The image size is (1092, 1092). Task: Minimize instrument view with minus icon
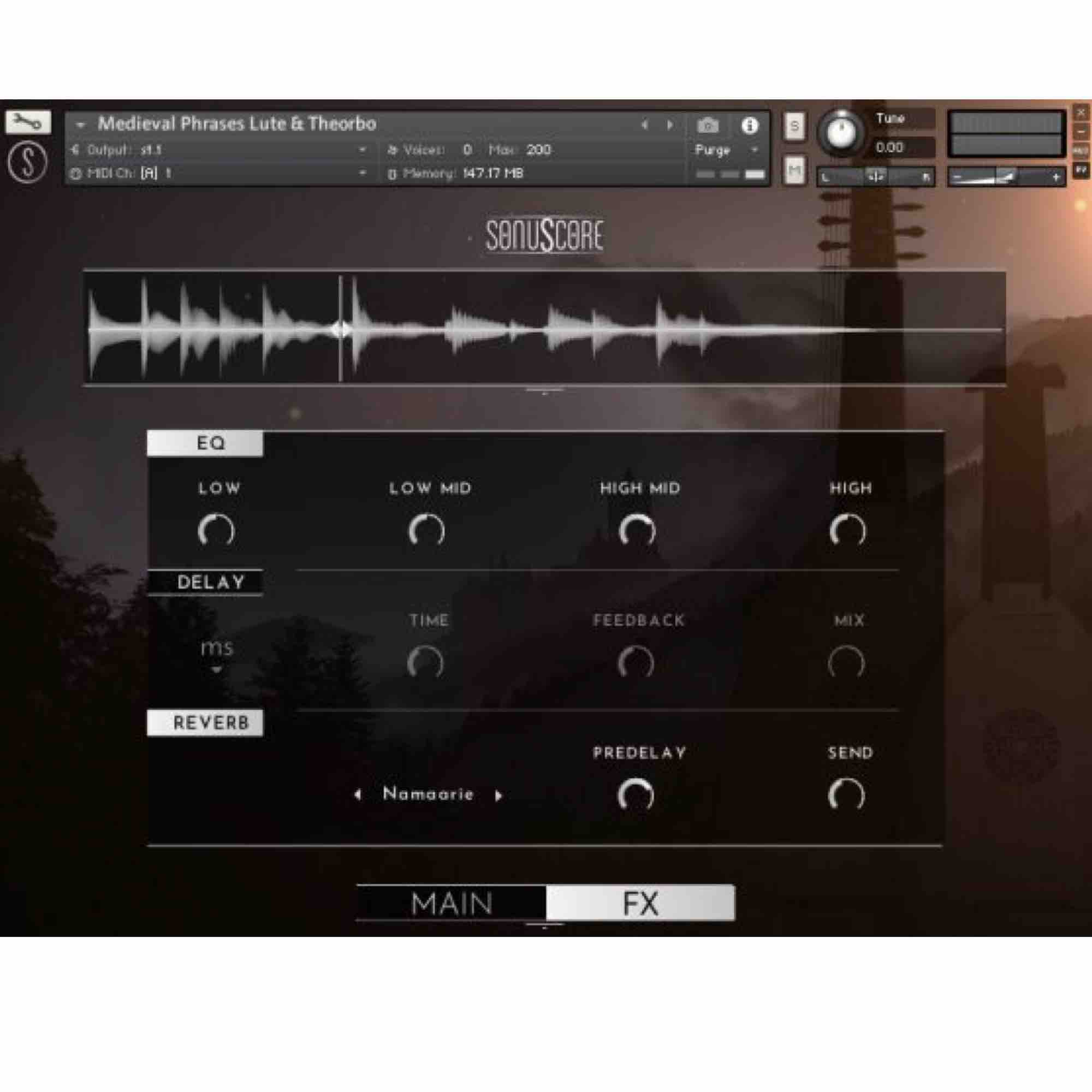[1080, 132]
